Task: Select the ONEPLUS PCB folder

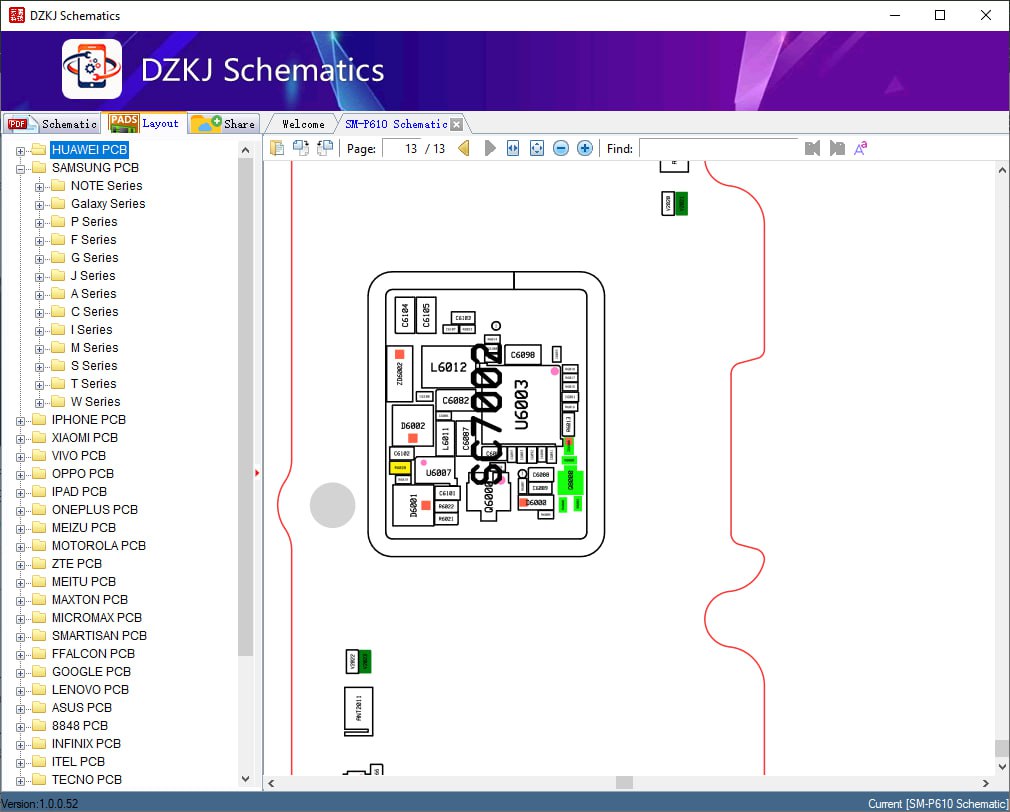Action: pos(95,510)
